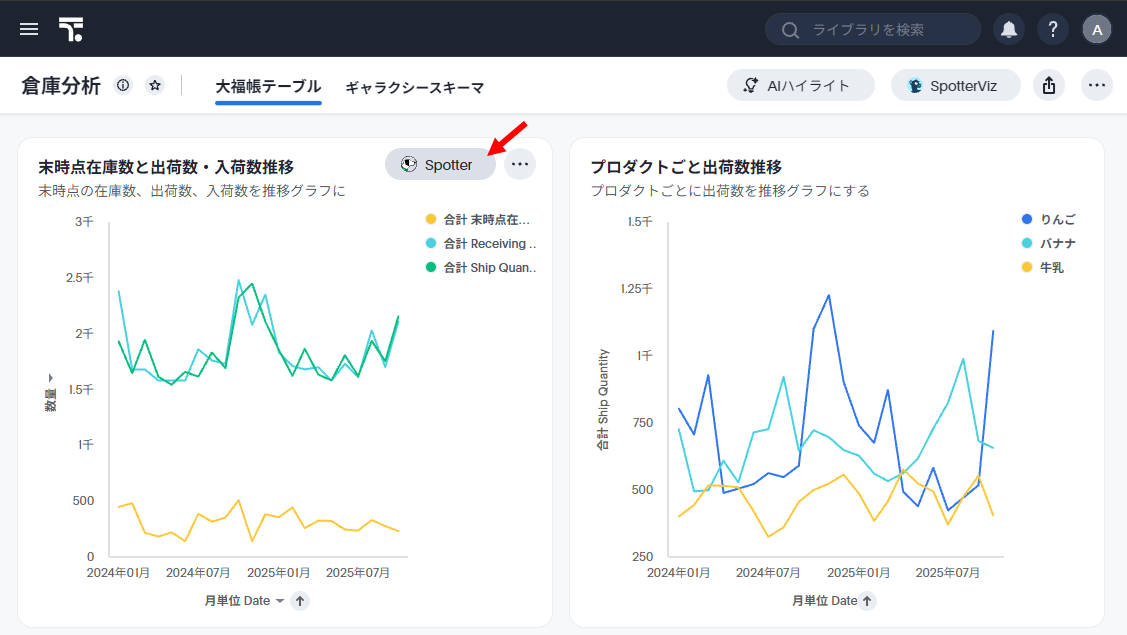Open the user profile avatar
The image size is (1127, 635).
1097,29
